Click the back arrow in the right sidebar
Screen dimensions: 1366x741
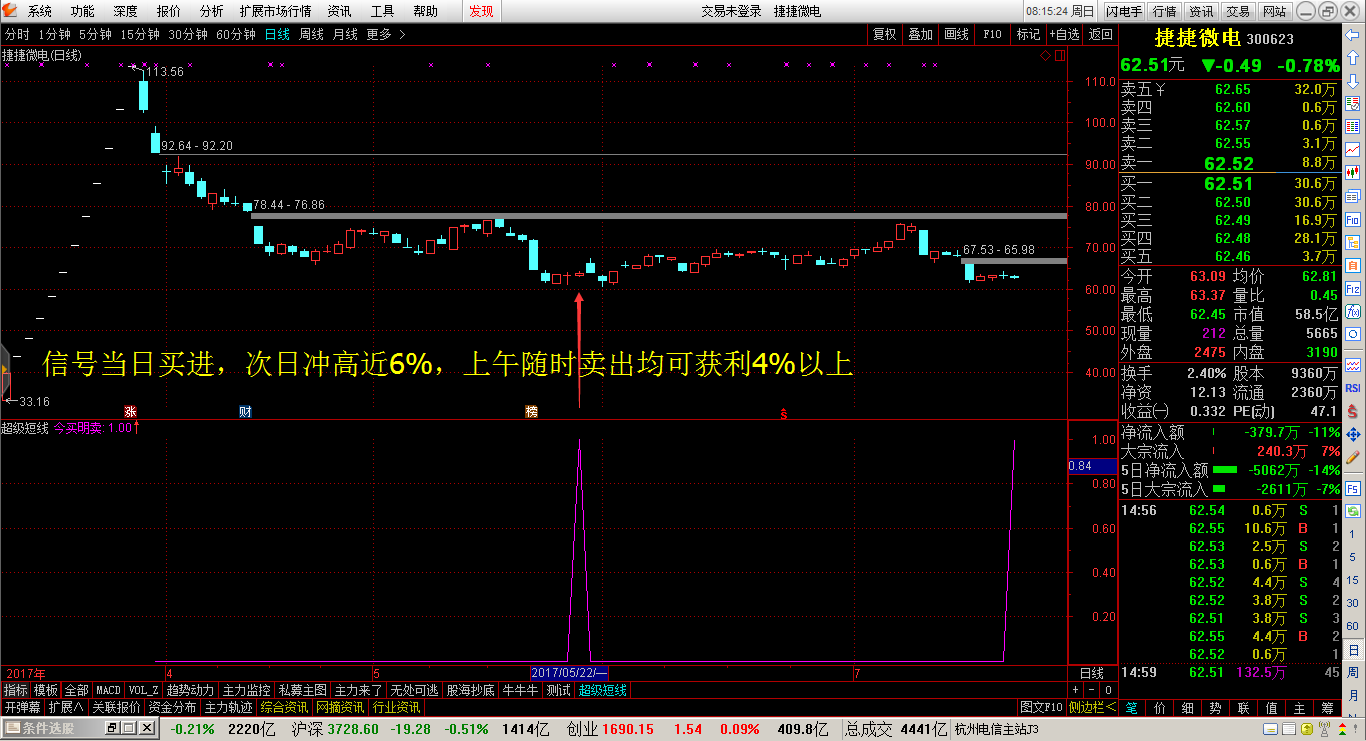1352,35
